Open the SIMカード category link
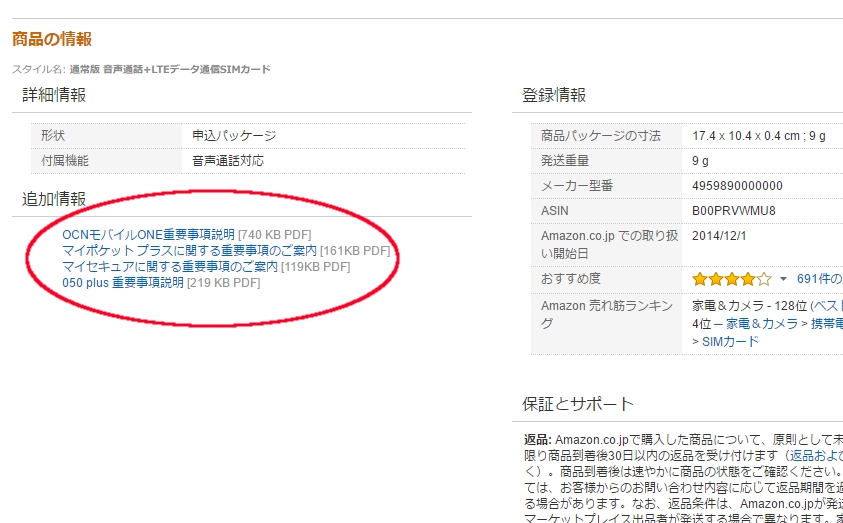Screen dimensions: 843x523 pos(730,341)
